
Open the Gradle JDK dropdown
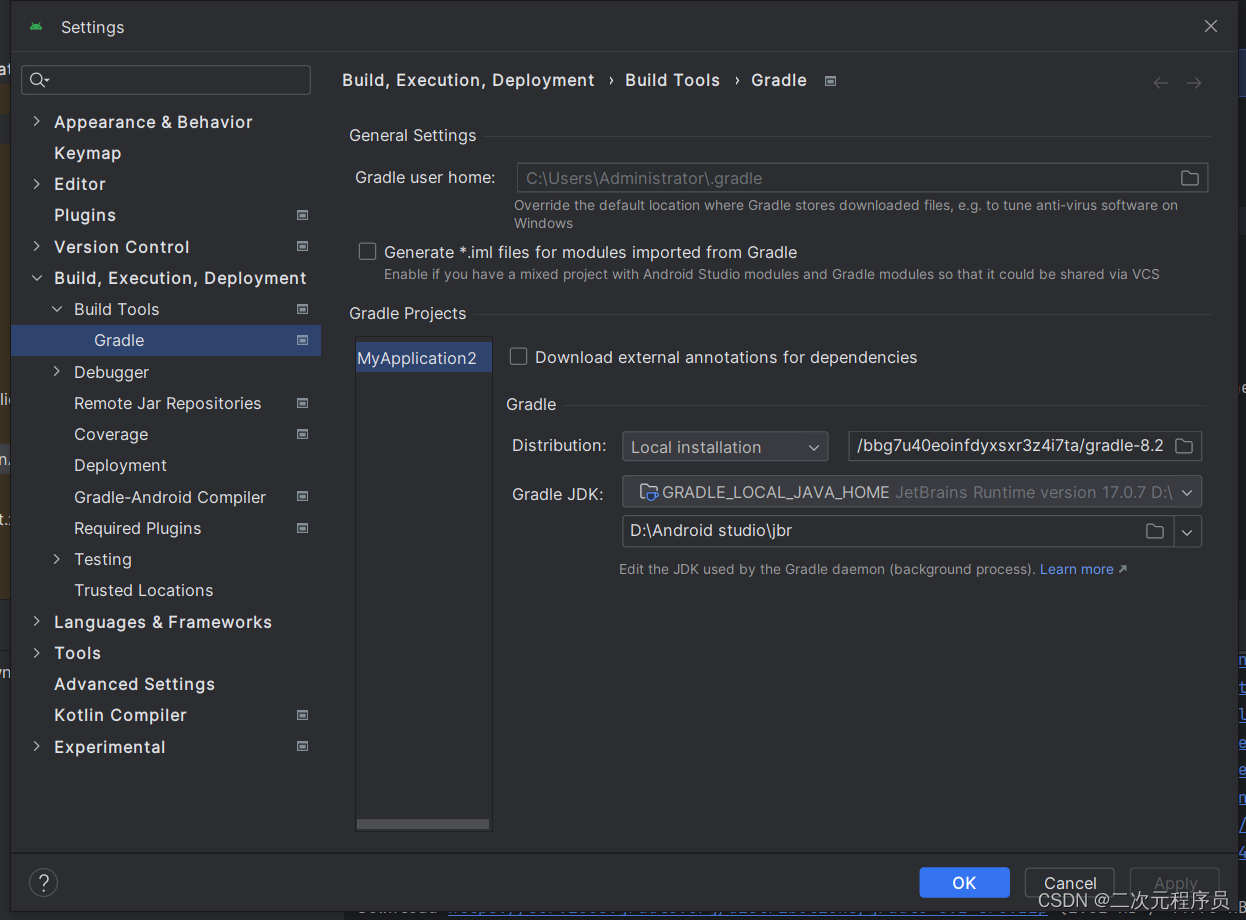911,492
